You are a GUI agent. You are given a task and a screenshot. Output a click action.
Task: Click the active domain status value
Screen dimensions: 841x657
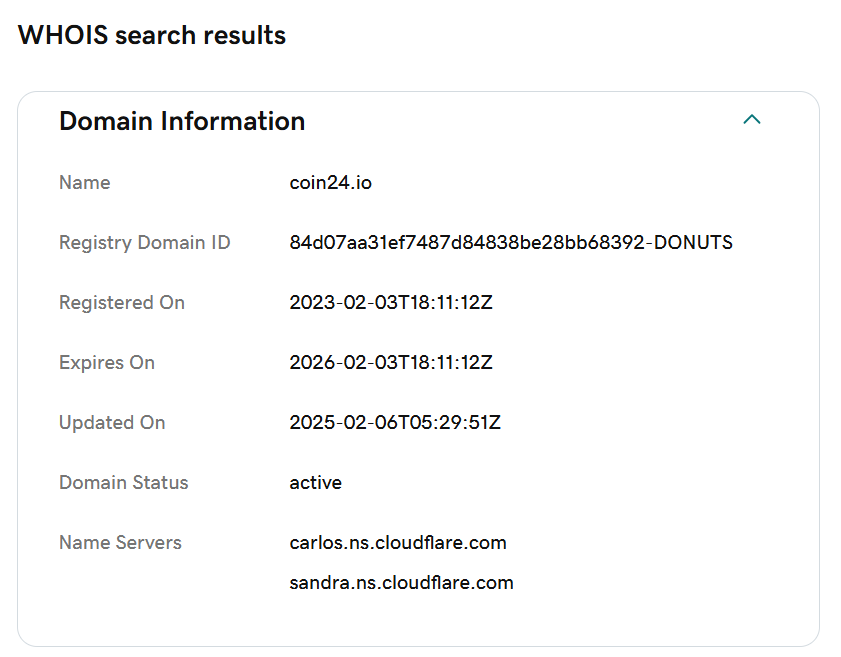pos(315,483)
